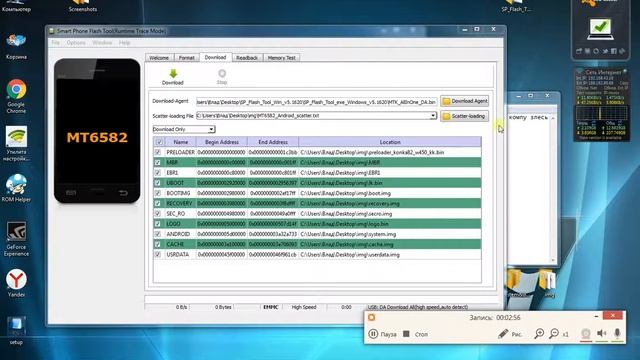Click the Location column header

[390, 142]
